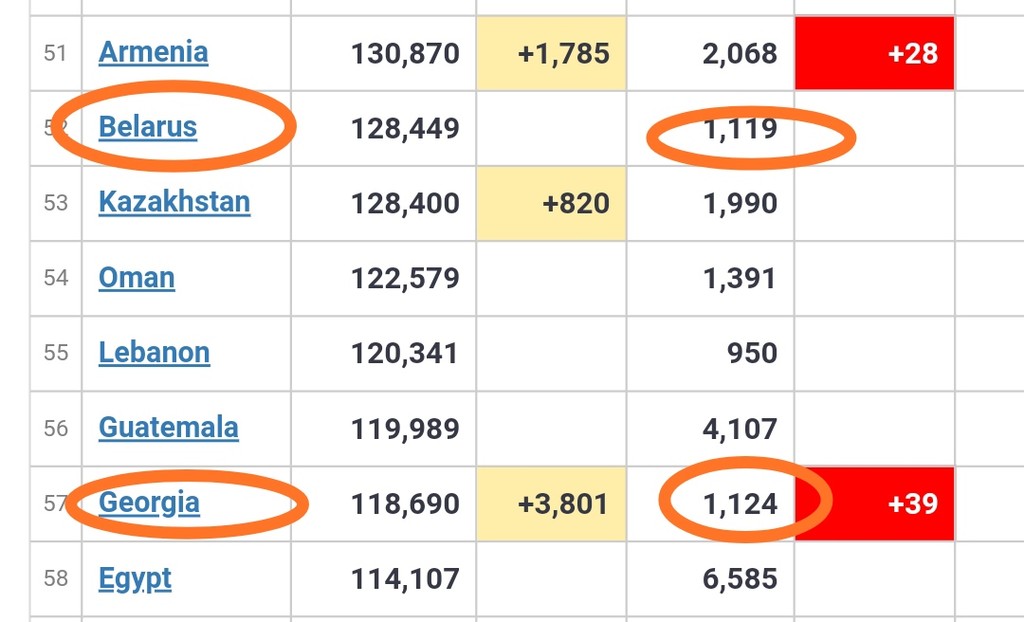Select Guatemala total deaths value 4,107
This screenshot has width=1024, height=622.
point(740,429)
